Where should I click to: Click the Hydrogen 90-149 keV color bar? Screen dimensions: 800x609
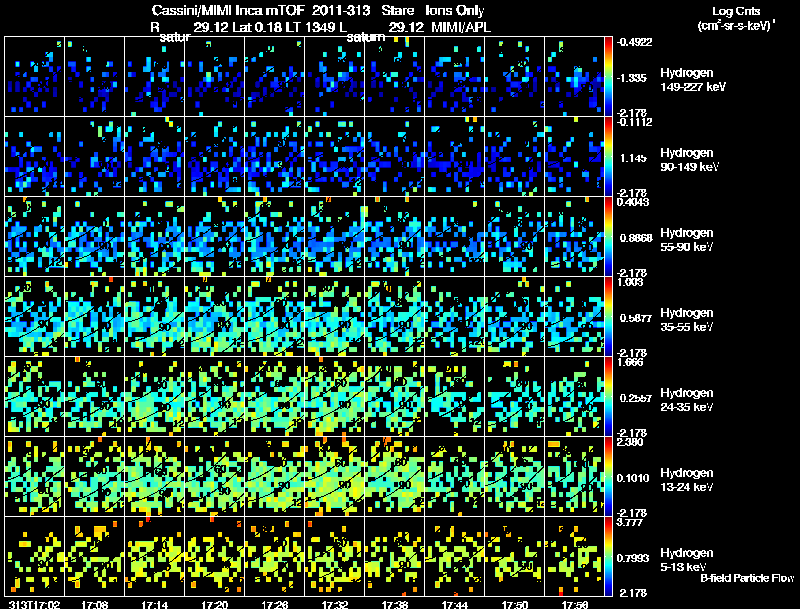tap(608, 157)
